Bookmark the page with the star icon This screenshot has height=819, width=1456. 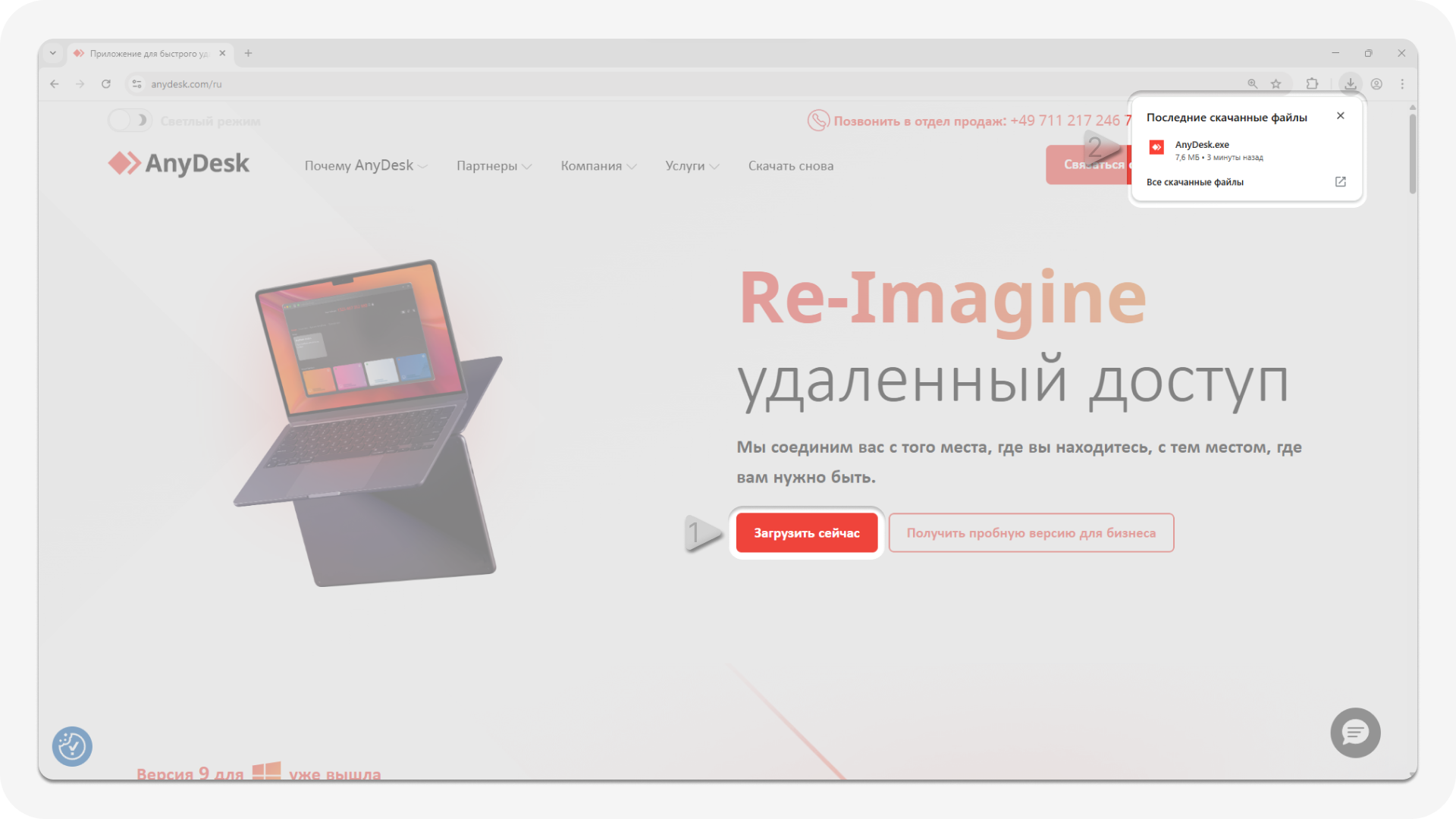(1276, 84)
